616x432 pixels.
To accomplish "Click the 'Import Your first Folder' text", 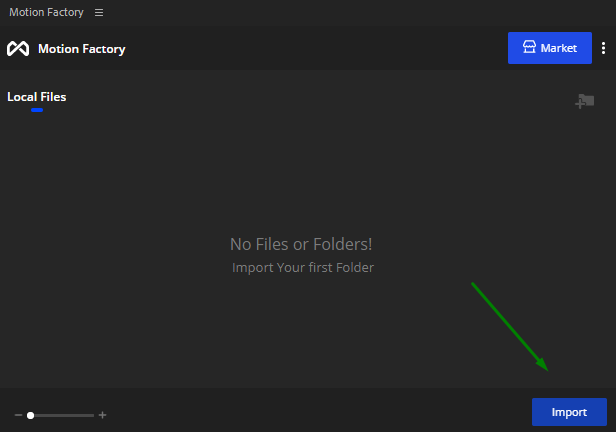I will pyautogui.click(x=302, y=267).
